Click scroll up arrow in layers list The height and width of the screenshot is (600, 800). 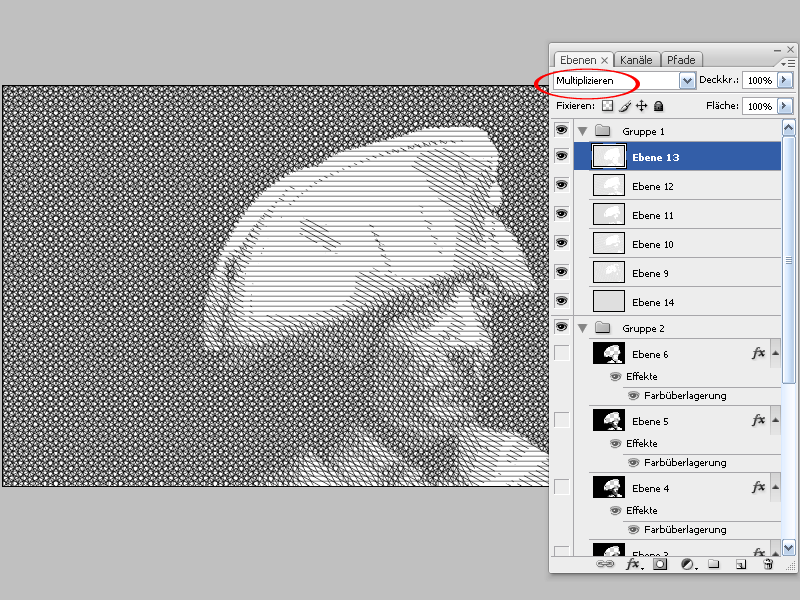(788, 128)
